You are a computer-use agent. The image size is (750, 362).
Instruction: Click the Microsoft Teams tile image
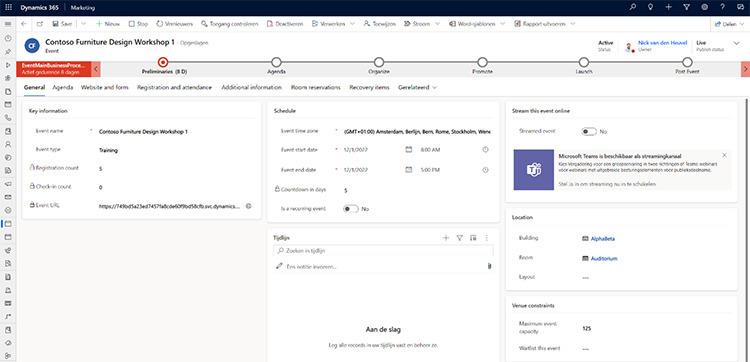tap(533, 170)
